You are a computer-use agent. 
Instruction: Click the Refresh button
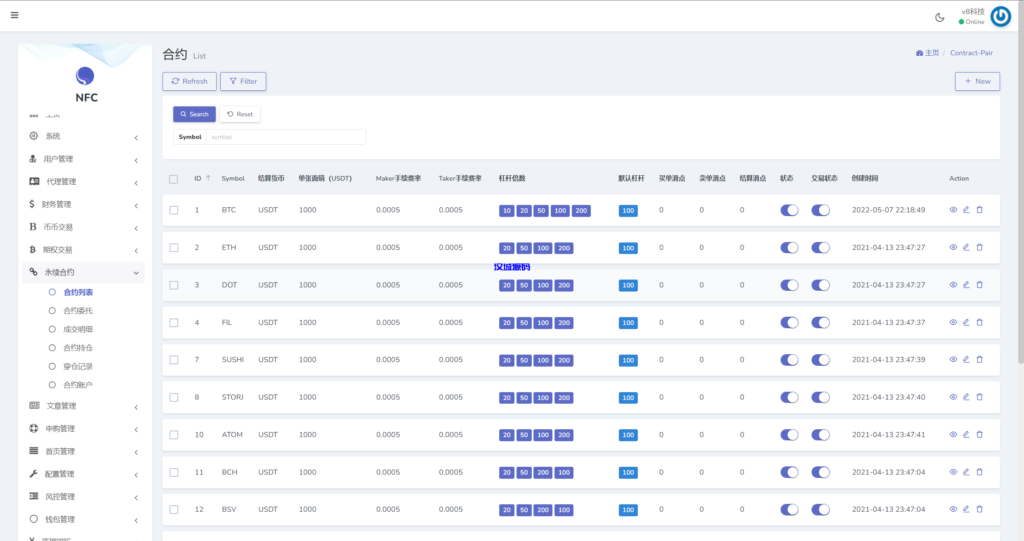189,81
